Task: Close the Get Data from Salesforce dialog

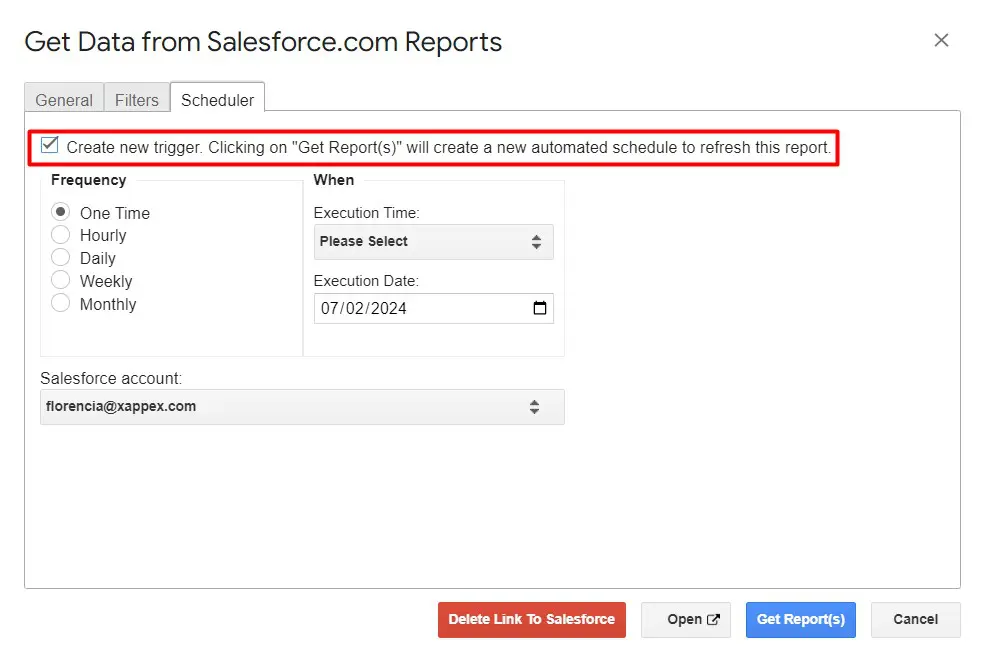Action: pyautogui.click(x=940, y=40)
